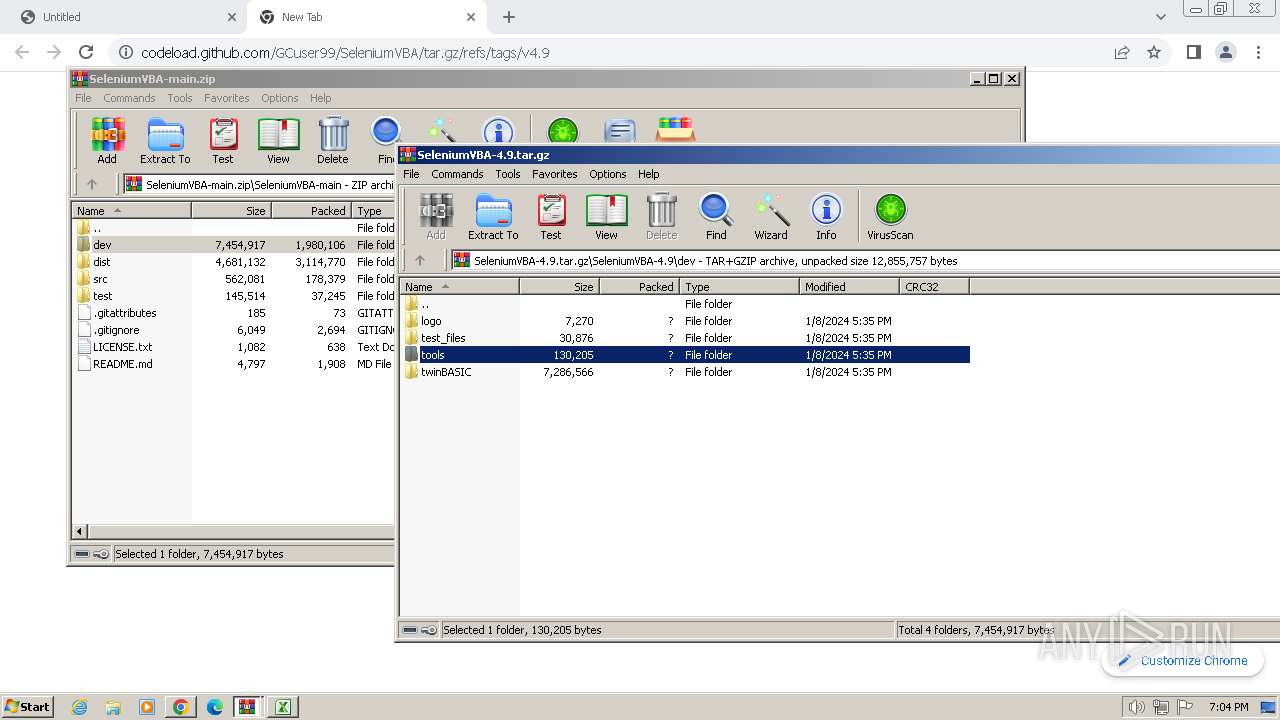Click the taskbar clock 7:04 PM

coord(1228,707)
